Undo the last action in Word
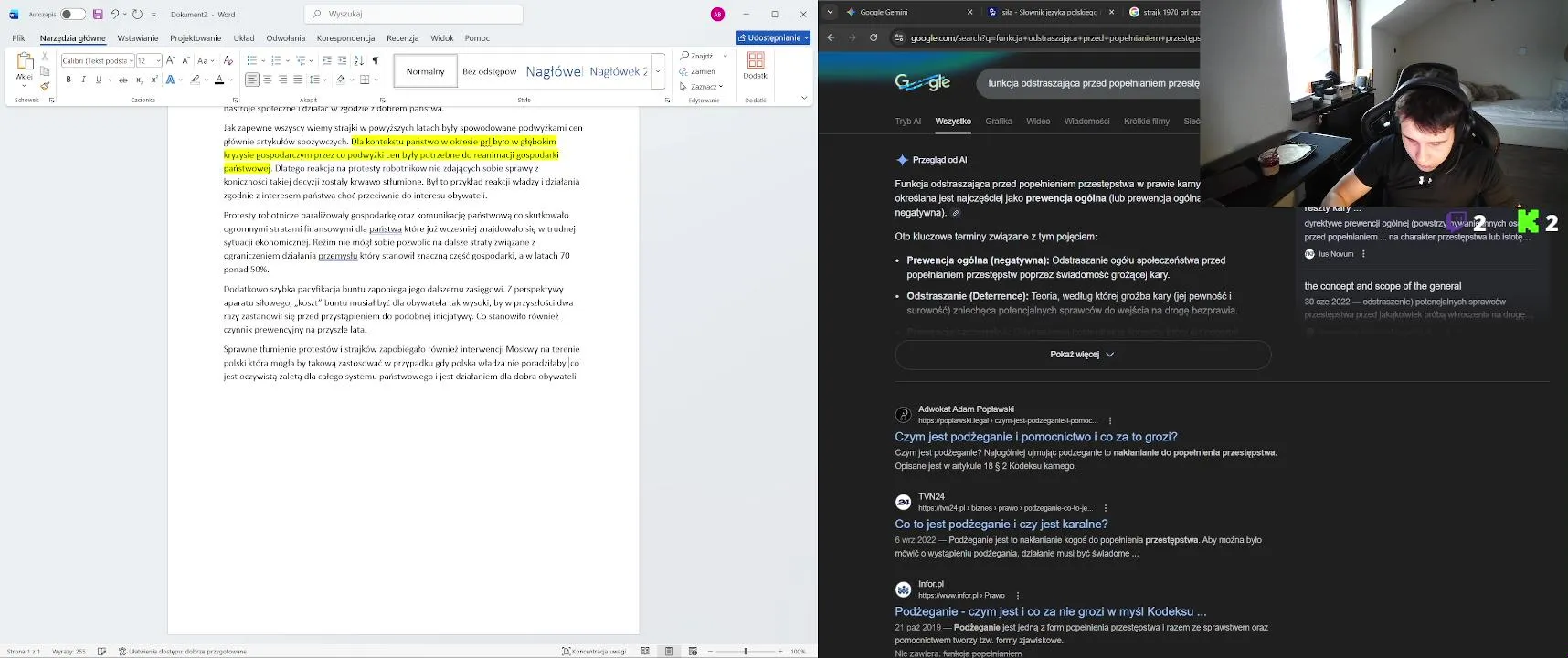This screenshot has width=1568, height=658. [114, 15]
